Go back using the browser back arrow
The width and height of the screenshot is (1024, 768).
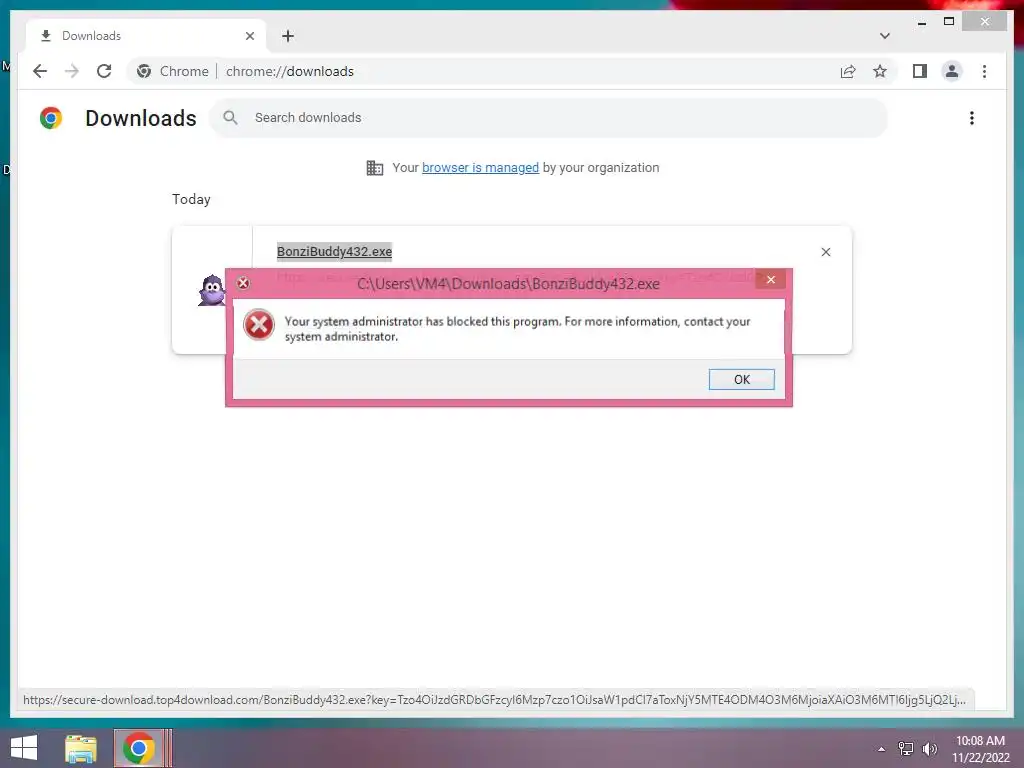pyautogui.click(x=40, y=71)
